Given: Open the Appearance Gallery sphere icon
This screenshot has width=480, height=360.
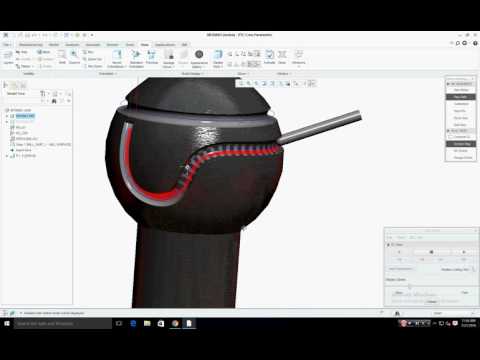Looking at the screenshot, I should coord(199,54).
